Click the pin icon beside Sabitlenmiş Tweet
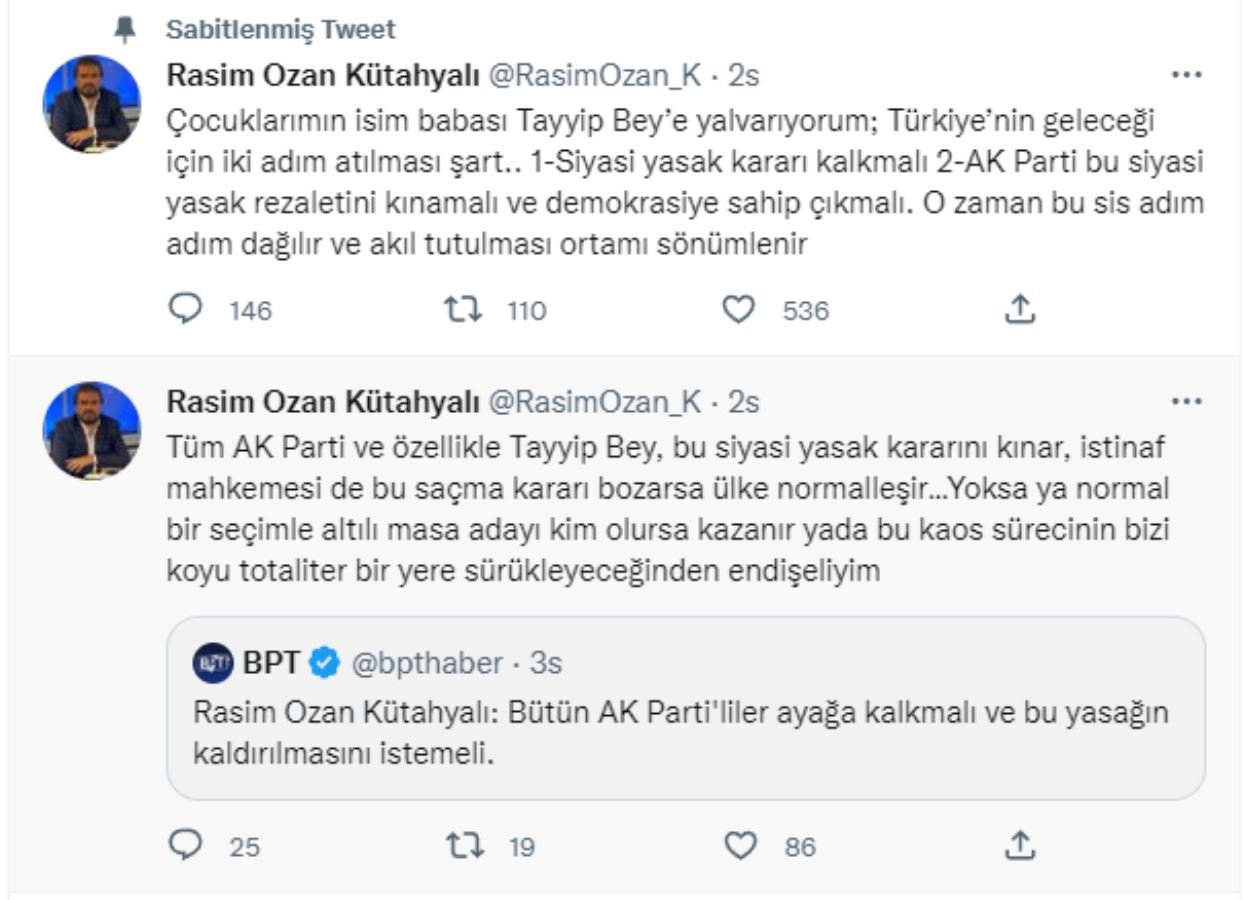The image size is (1246, 900). coord(125,31)
